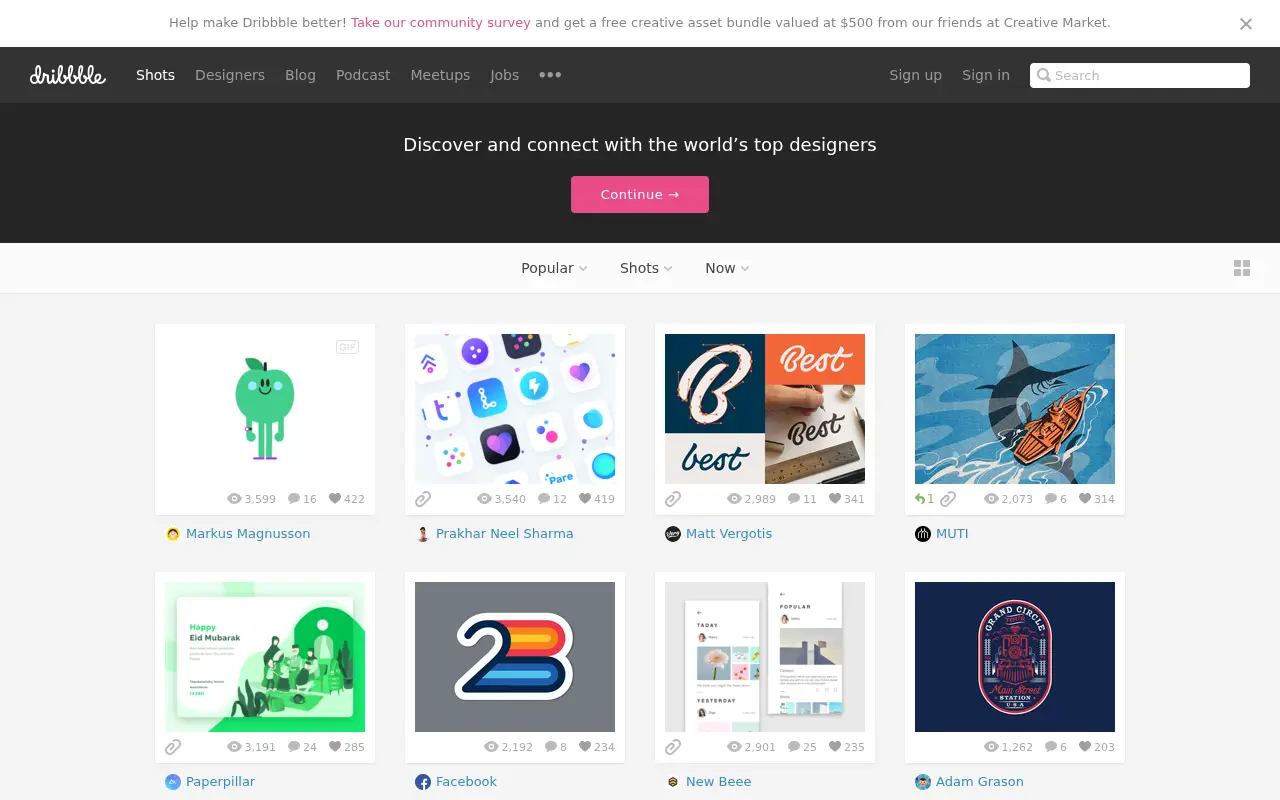Viewport: 1280px width, 800px height.
Task: Click the attachment icon on New Beee shot
Action: (673, 747)
